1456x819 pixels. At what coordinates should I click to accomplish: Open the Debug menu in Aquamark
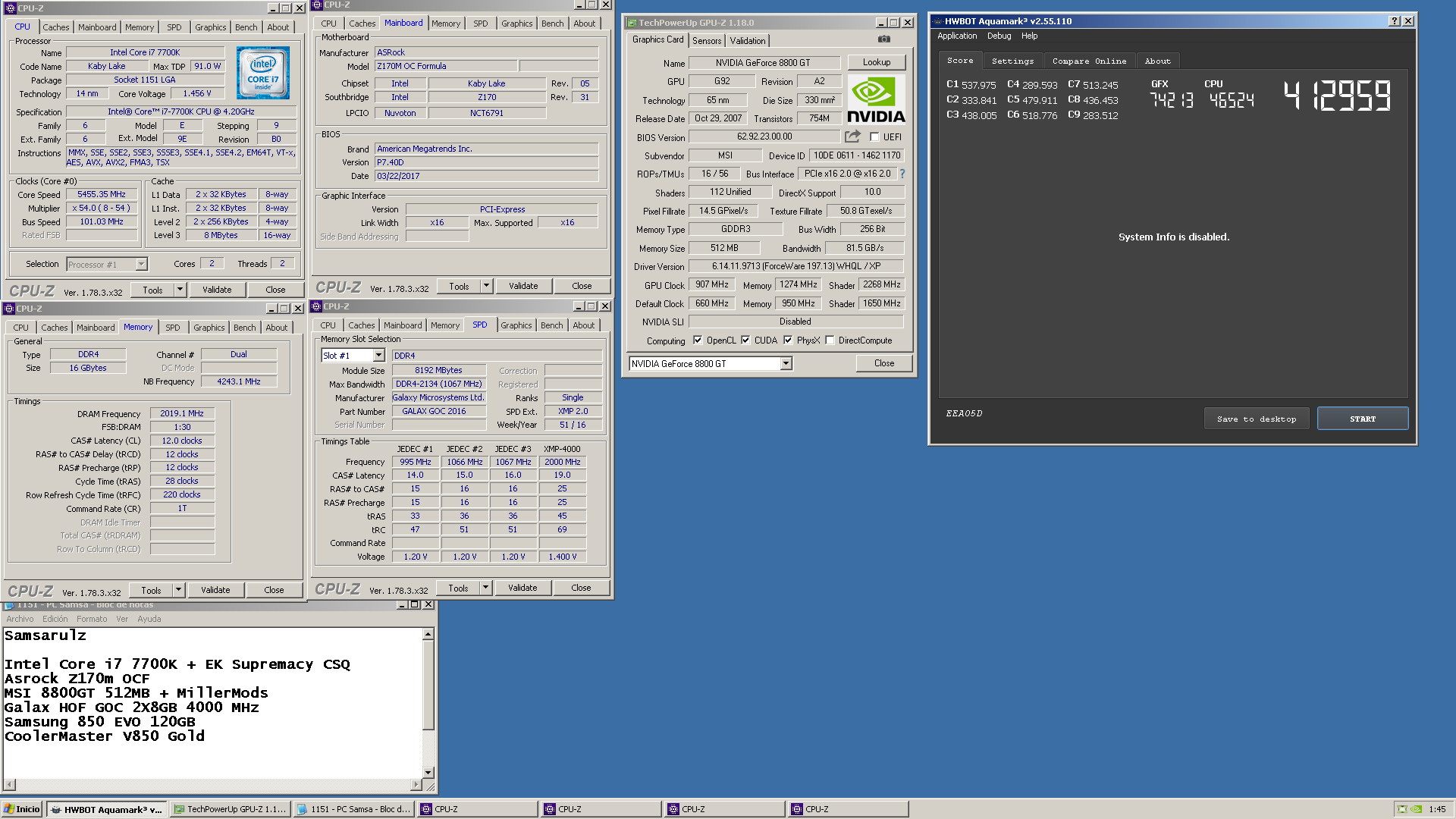(x=999, y=36)
